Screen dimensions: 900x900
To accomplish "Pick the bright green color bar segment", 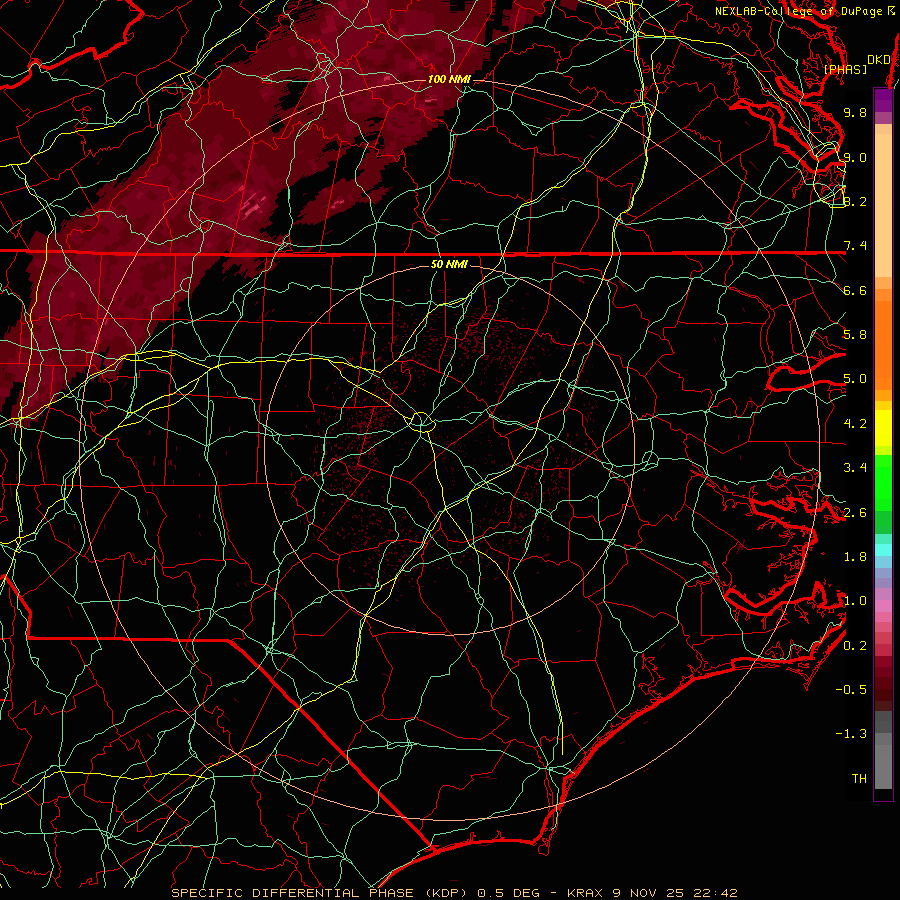I will pos(883,482).
